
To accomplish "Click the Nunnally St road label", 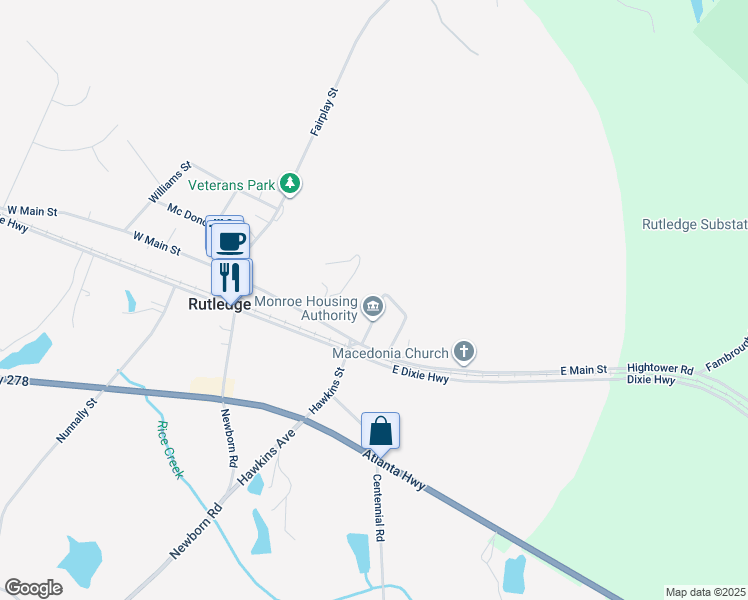I will [x=77, y=421].
